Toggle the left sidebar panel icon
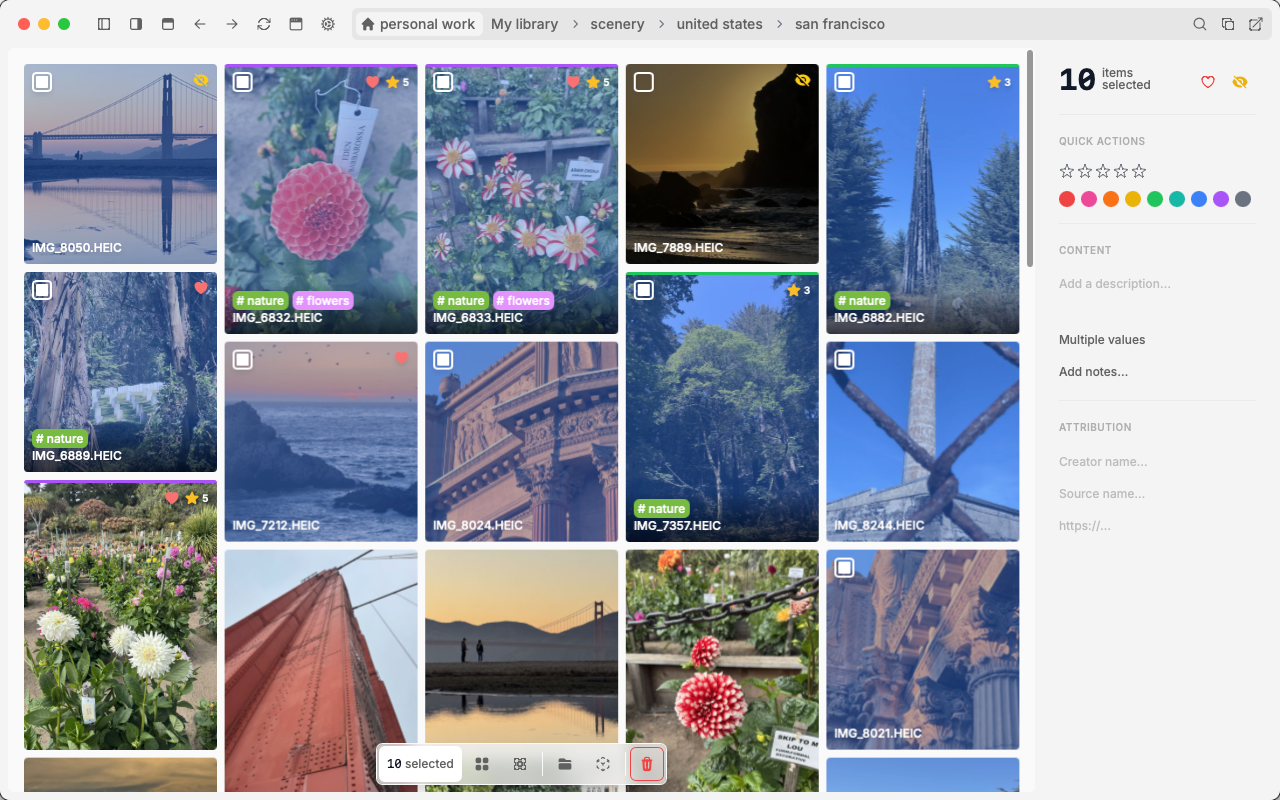This screenshot has width=1280, height=800. [104, 23]
